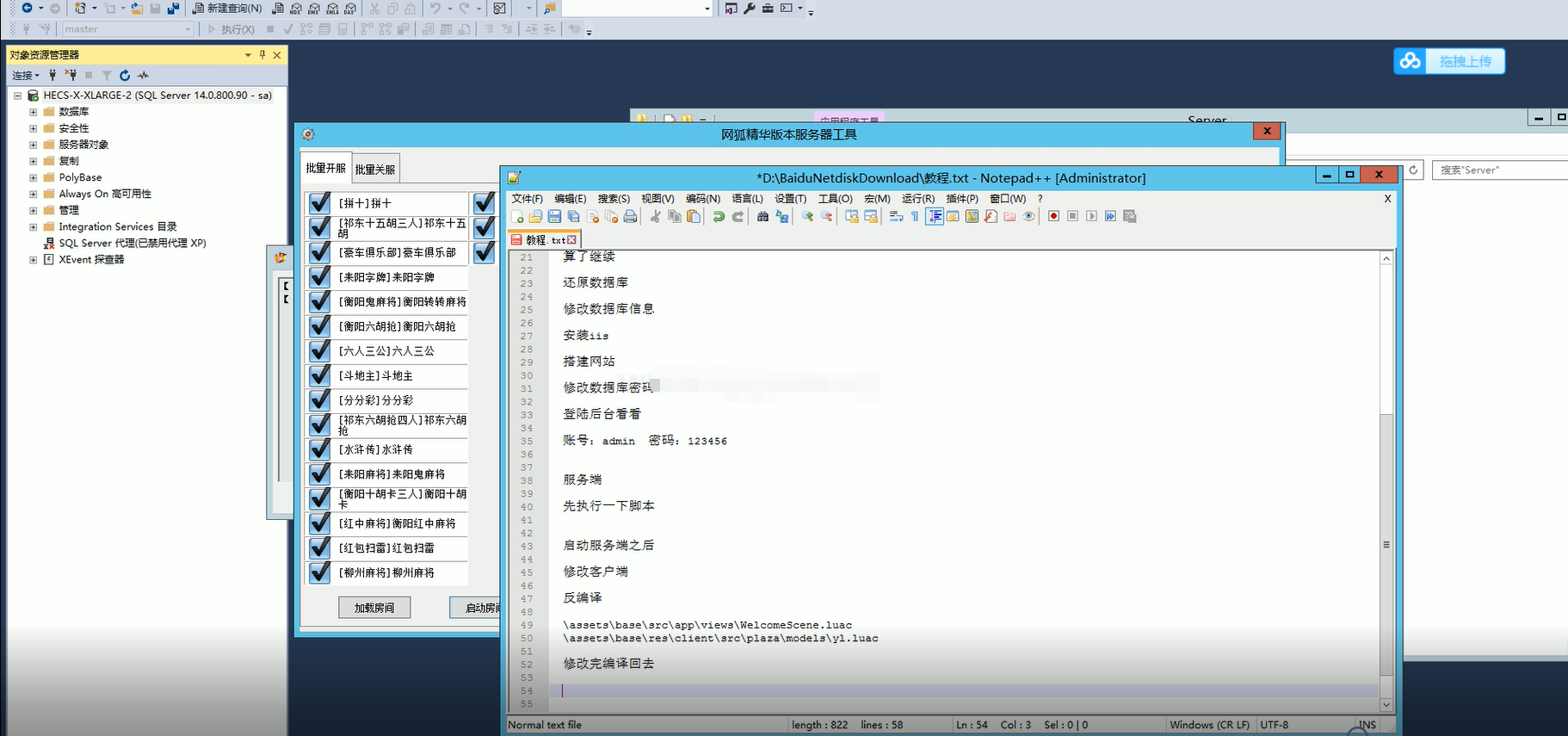Click Save recorded macro icon in Notepad++
Screen dimensions: 1568x736
point(1130,216)
